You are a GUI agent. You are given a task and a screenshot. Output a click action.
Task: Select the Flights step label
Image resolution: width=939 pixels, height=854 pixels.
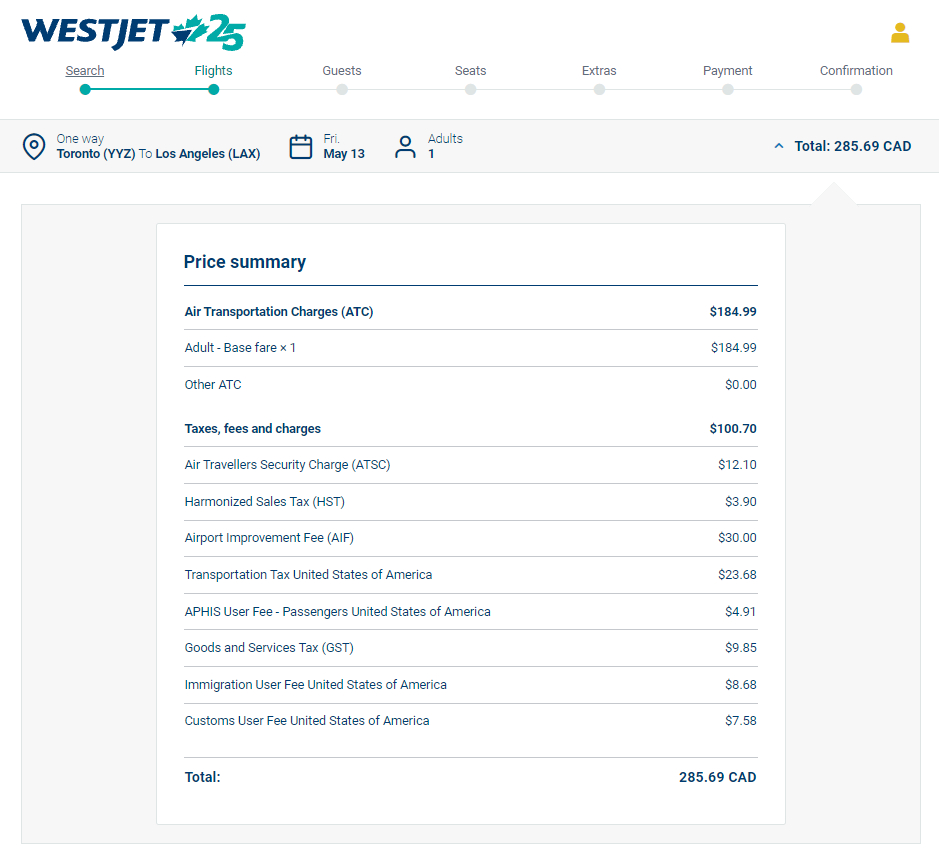[213, 71]
